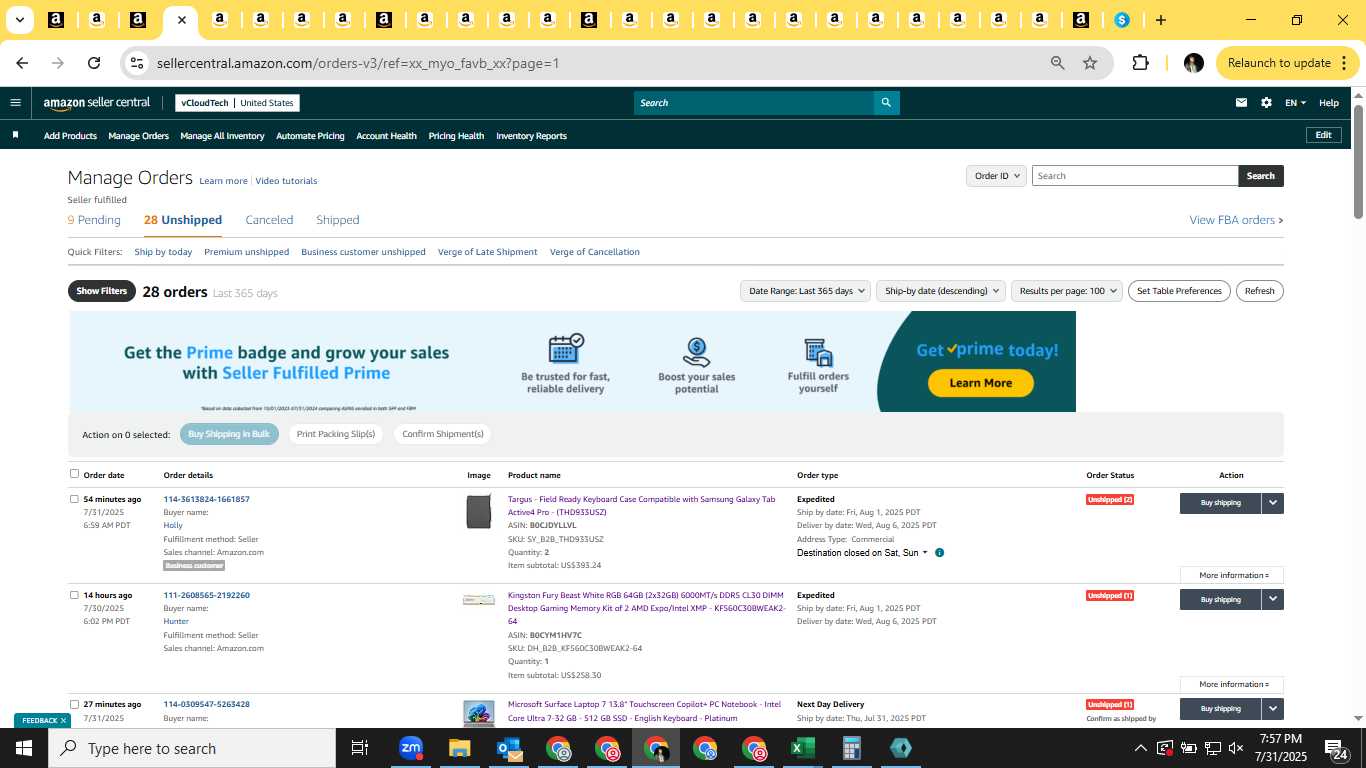Open the Seller Central hamburger menu

click(x=15, y=102)
